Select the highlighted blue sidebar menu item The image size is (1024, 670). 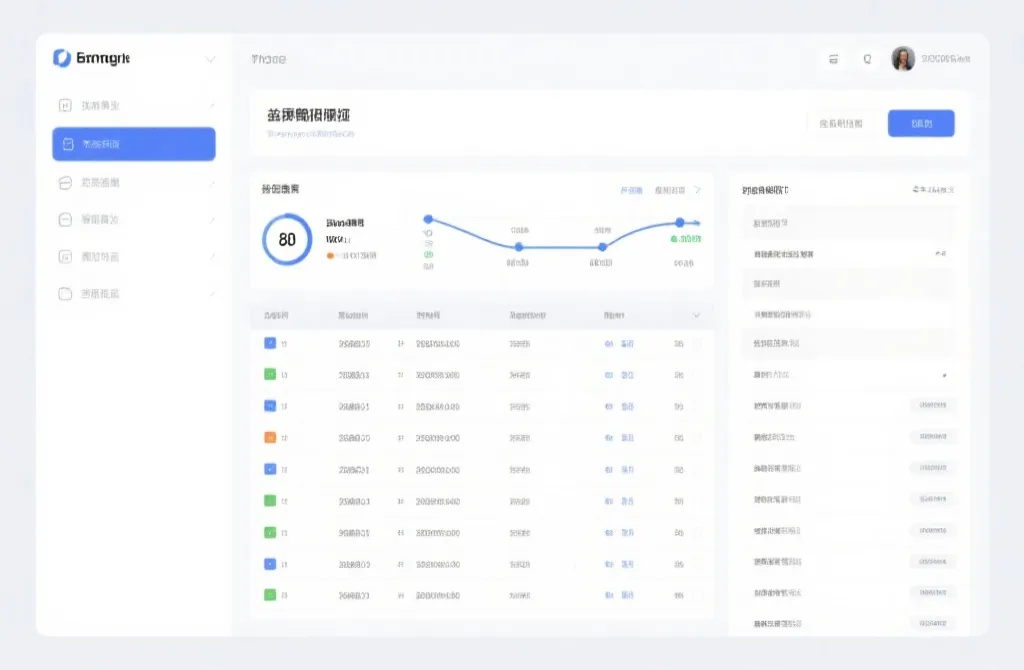(134, 144)
